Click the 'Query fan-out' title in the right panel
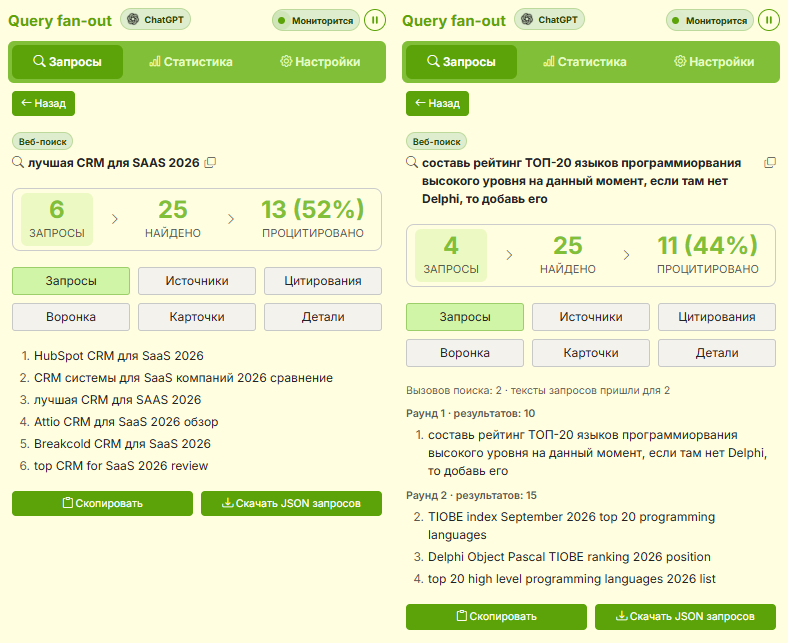The image size is (788, 643). point(454,21)
